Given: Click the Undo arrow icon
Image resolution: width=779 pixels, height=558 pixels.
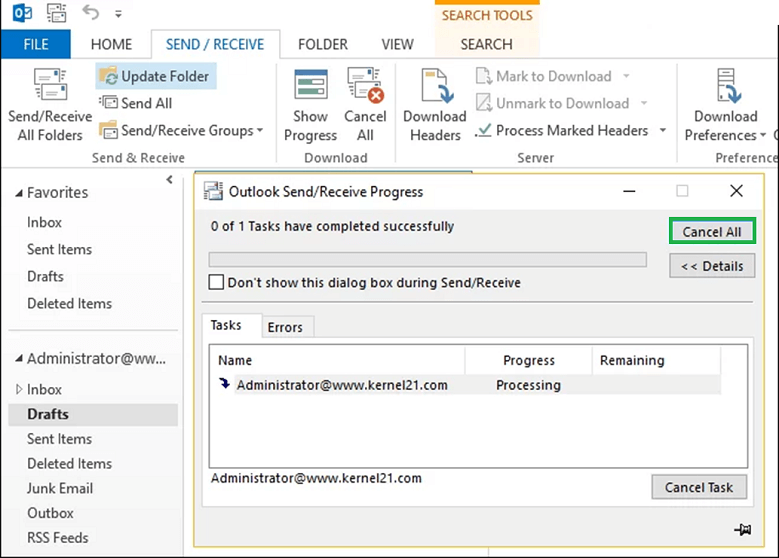Looking at the screenshot, I should 91,12.
